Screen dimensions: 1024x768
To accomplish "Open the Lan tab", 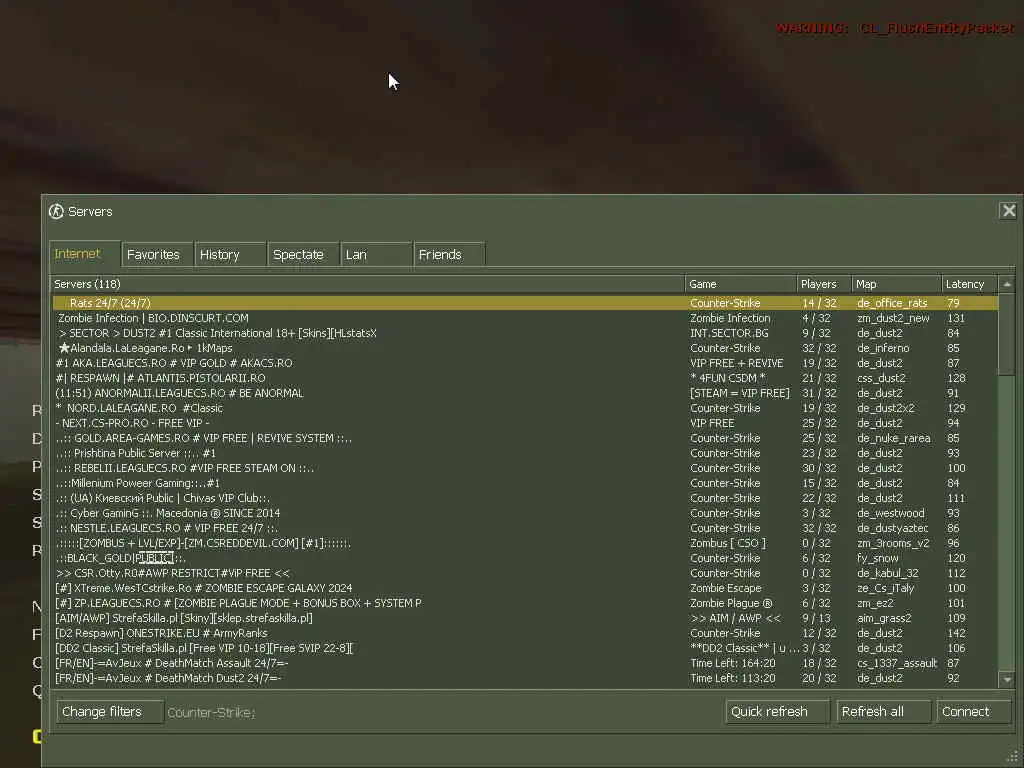I will point(376,255).
